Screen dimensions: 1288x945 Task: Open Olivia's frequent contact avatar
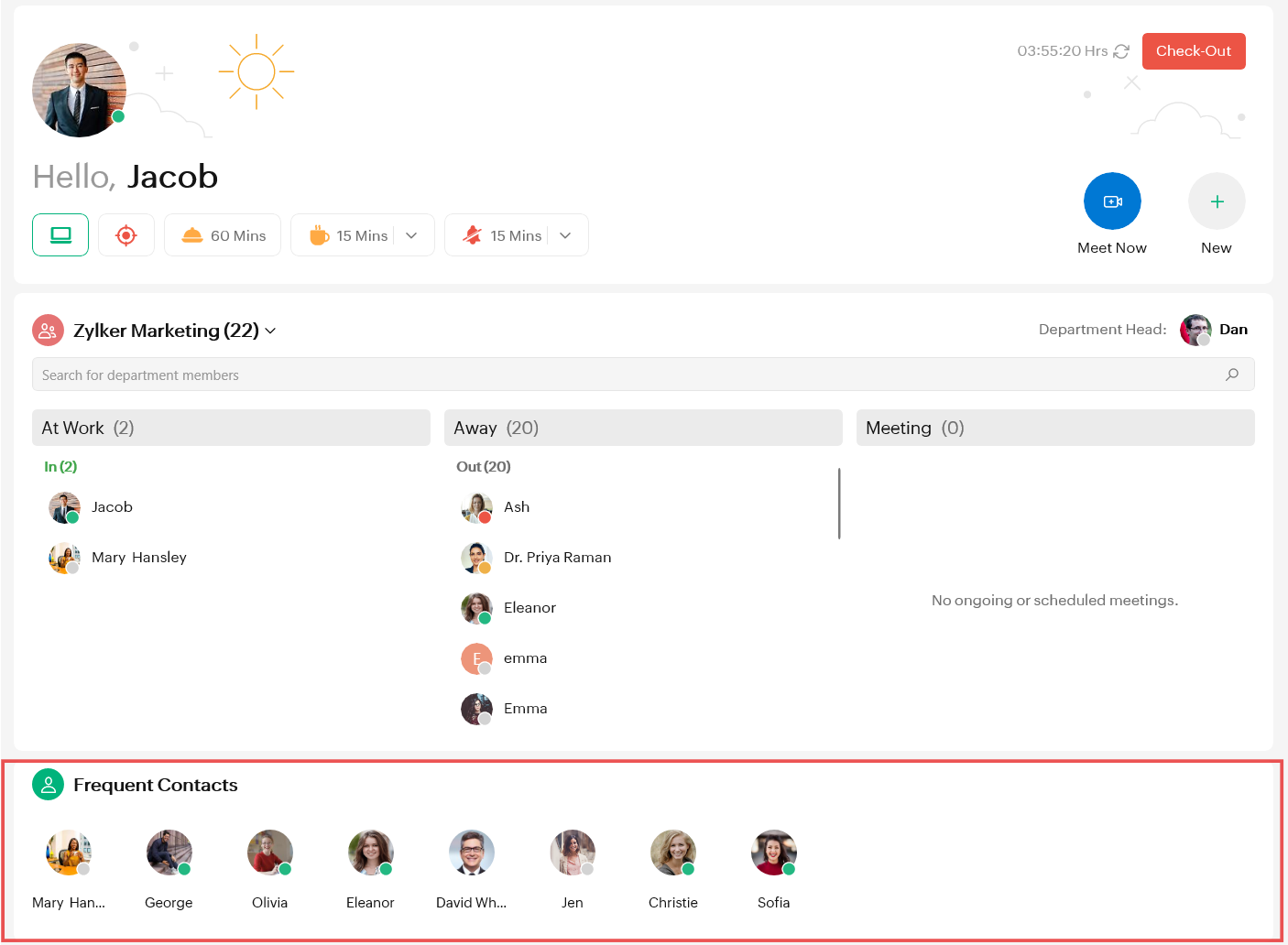pos(270,853)
